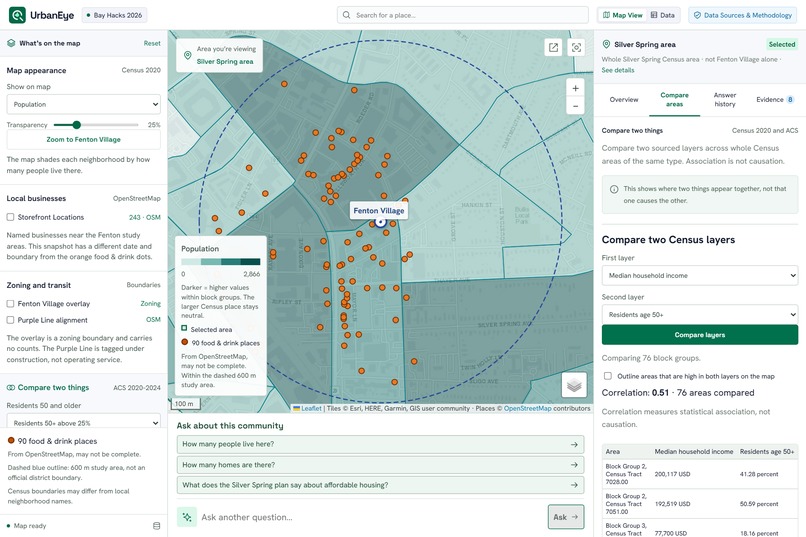Click the Selected status badge
This screenshot has width=806, height=537.
(x=781, y=44)
